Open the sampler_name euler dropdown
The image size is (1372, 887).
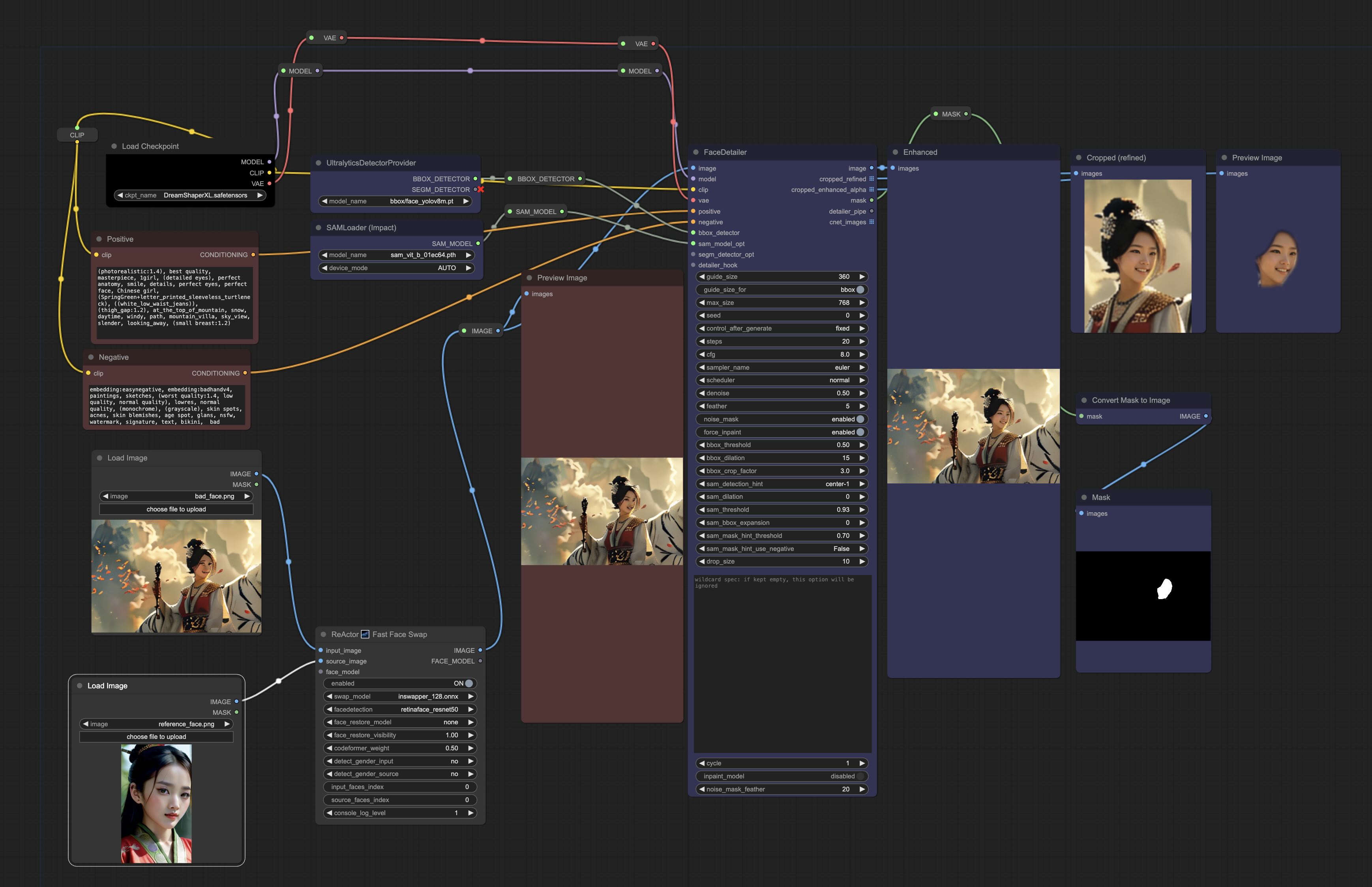(783, 367)
